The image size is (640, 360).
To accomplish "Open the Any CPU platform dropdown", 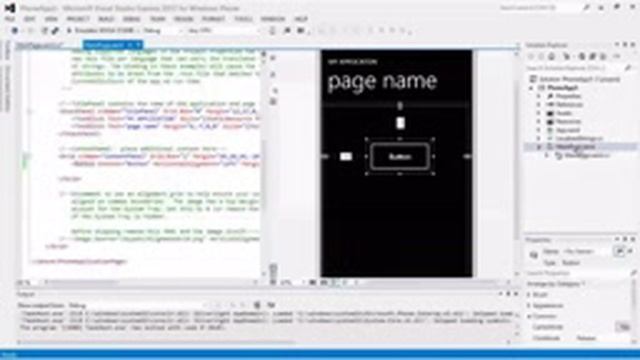I will [x=224, y=31].
